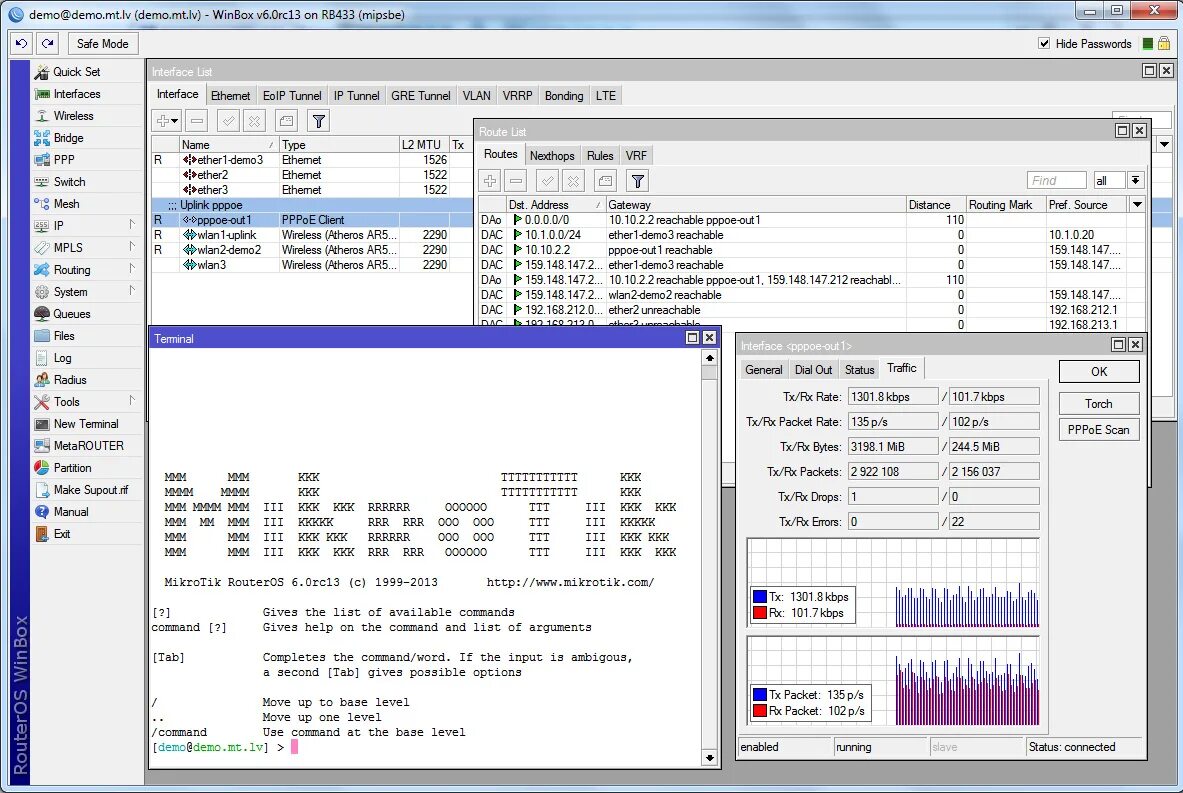This screenshot has height=793, width=1183.
Task: Click filter funnel icon in Interface List toolbar
Action: click(x=318, y=121)
